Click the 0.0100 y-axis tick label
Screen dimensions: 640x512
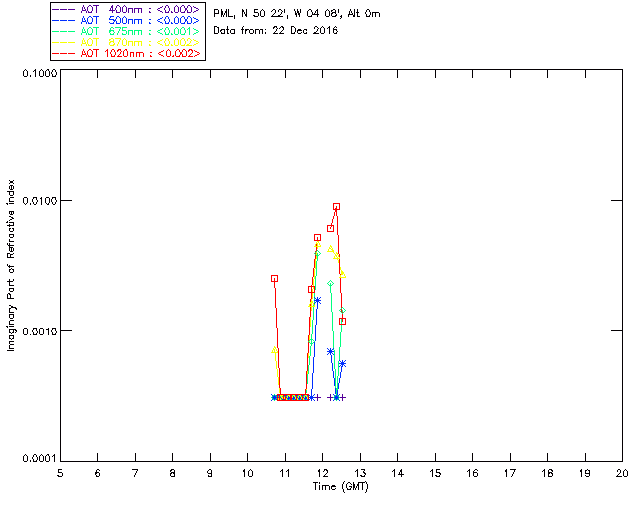pyautogui.click(x=40, y=201)
